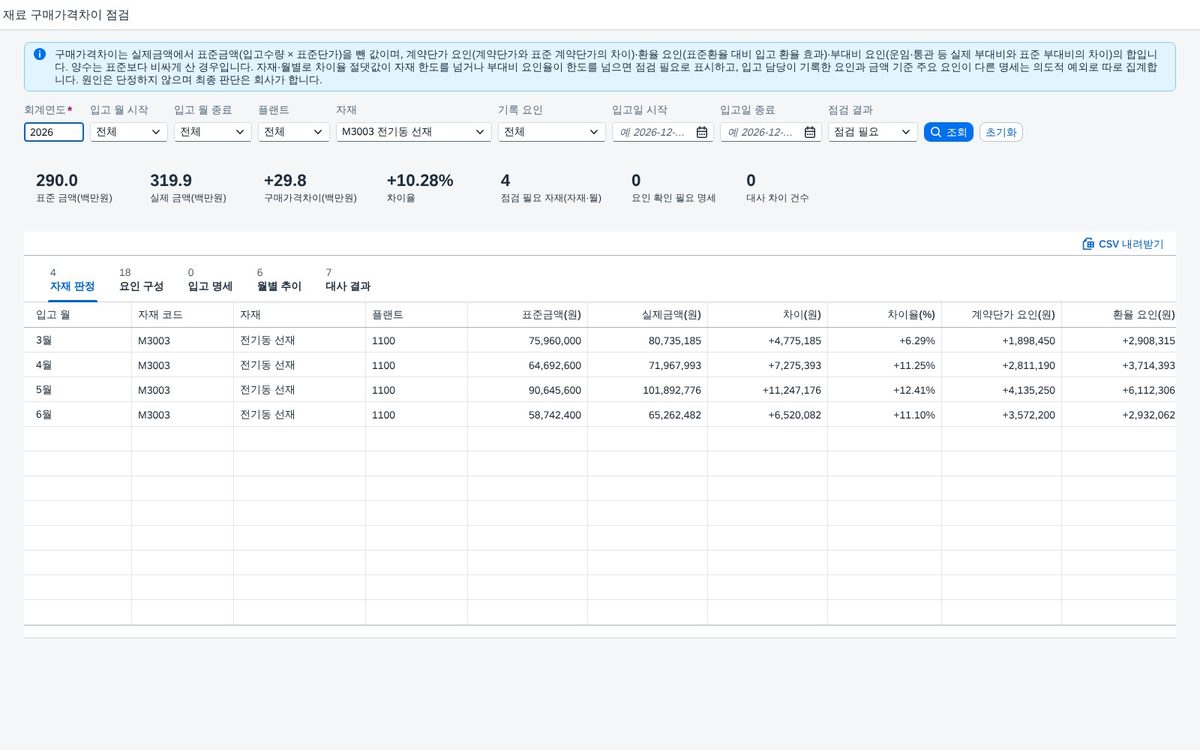The image size is (1200, 750).
Task: Click the 319.9 실제 금액 summary value
Action: coord(171,181)
